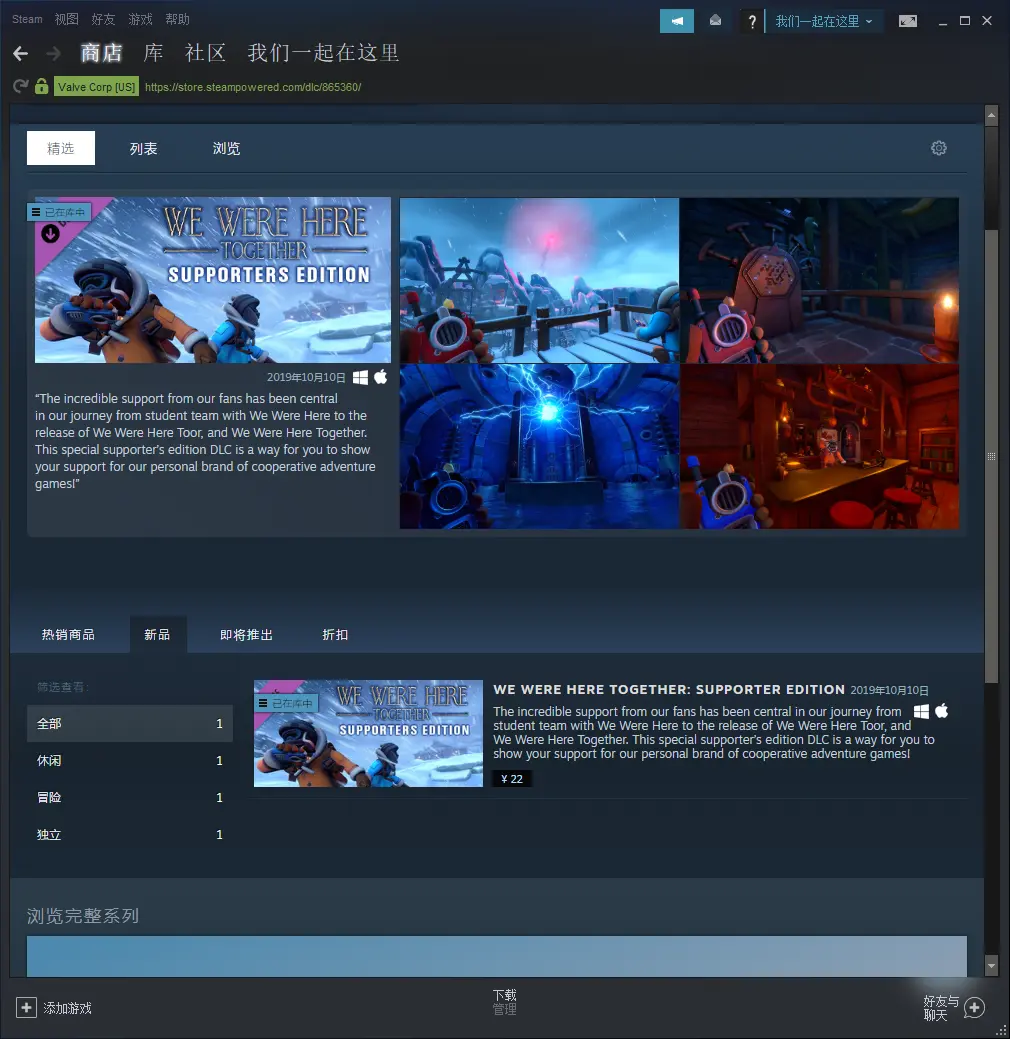The width and height of the screenshot is (1010, 1039).
Task: Click the vertical scrollbar thumb
Action: coord(991,456)
